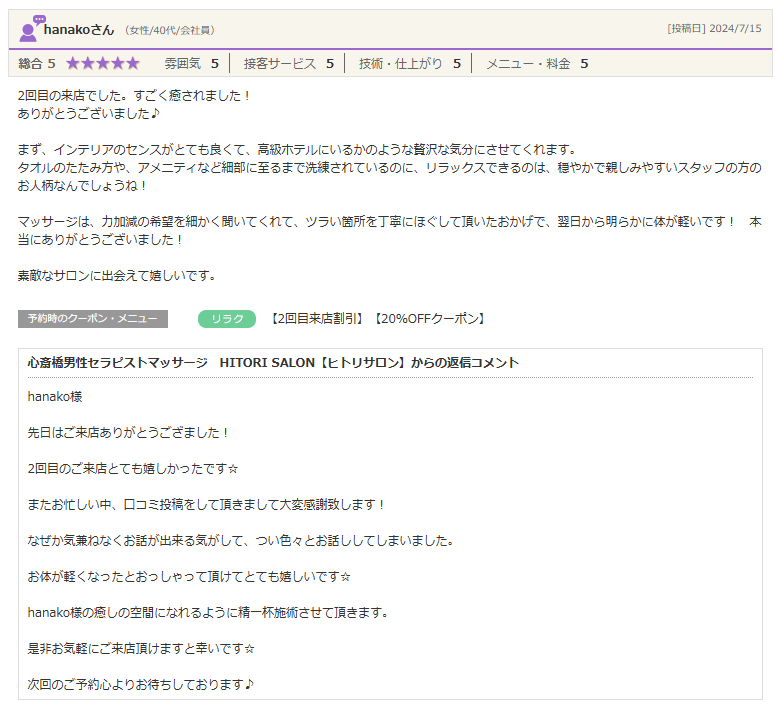Click the 雰囲気 5 rating
The image size is (775, 707).
click(x=192, y=64)
